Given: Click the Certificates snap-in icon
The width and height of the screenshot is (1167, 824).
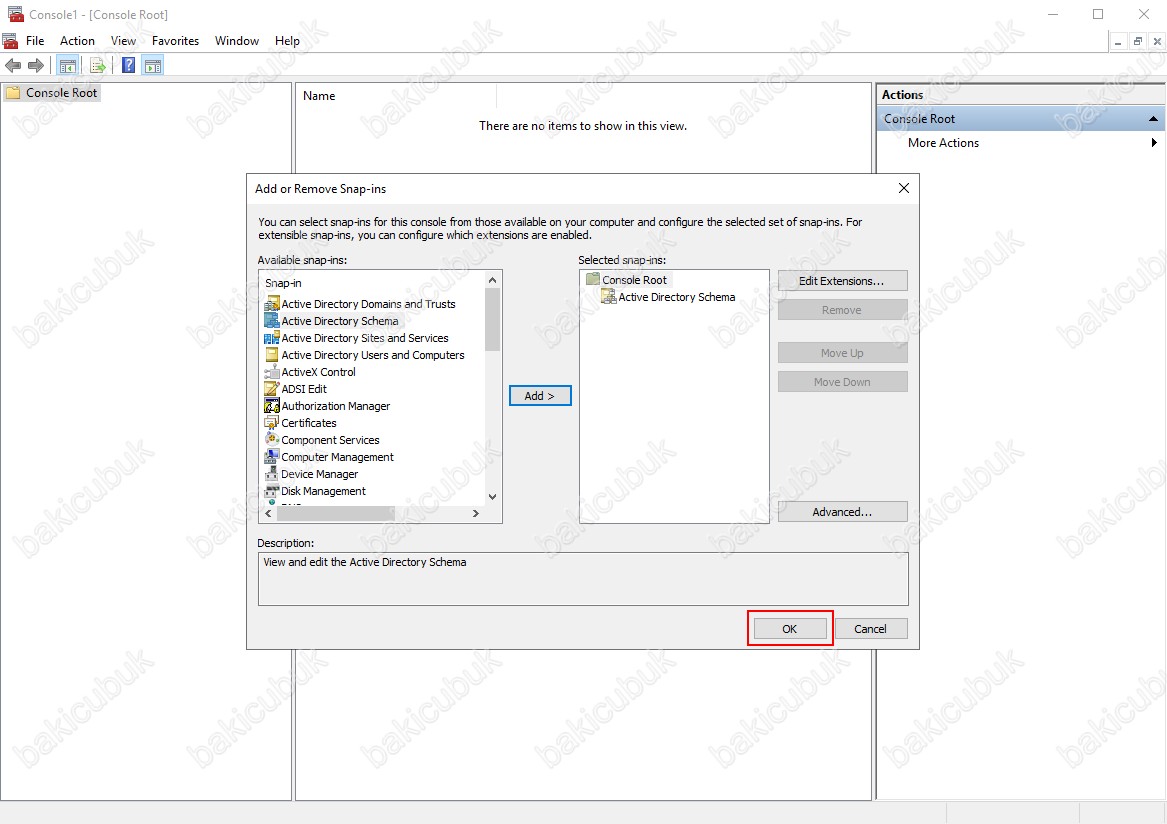Looking at the screenshot, I should 272,423.
